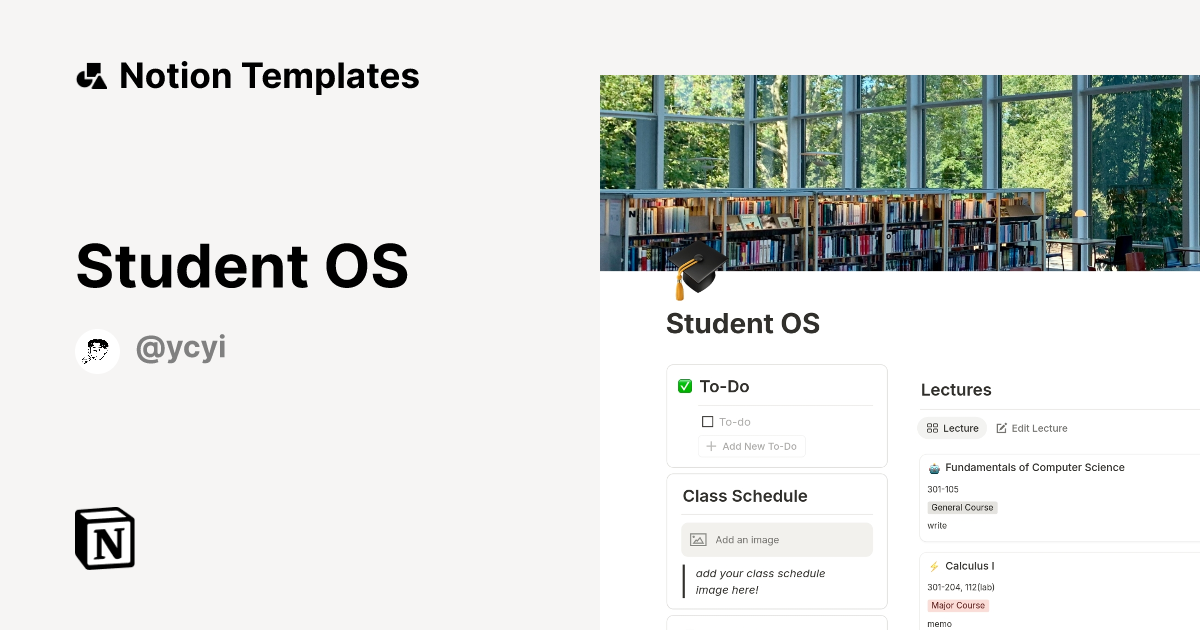Open the @ycyi avatar picture
Viewport: 1200px width, 630px height.
pos(97,350)
